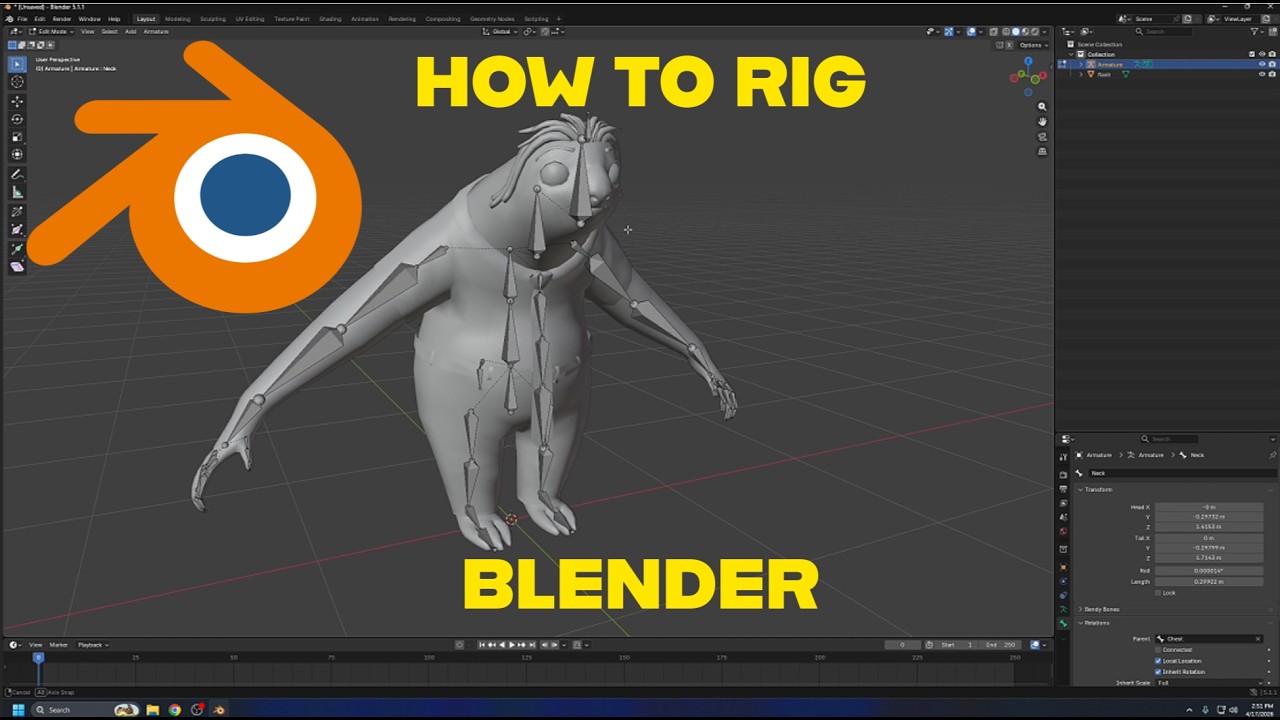Click the Marker button in the timeline

59,645
